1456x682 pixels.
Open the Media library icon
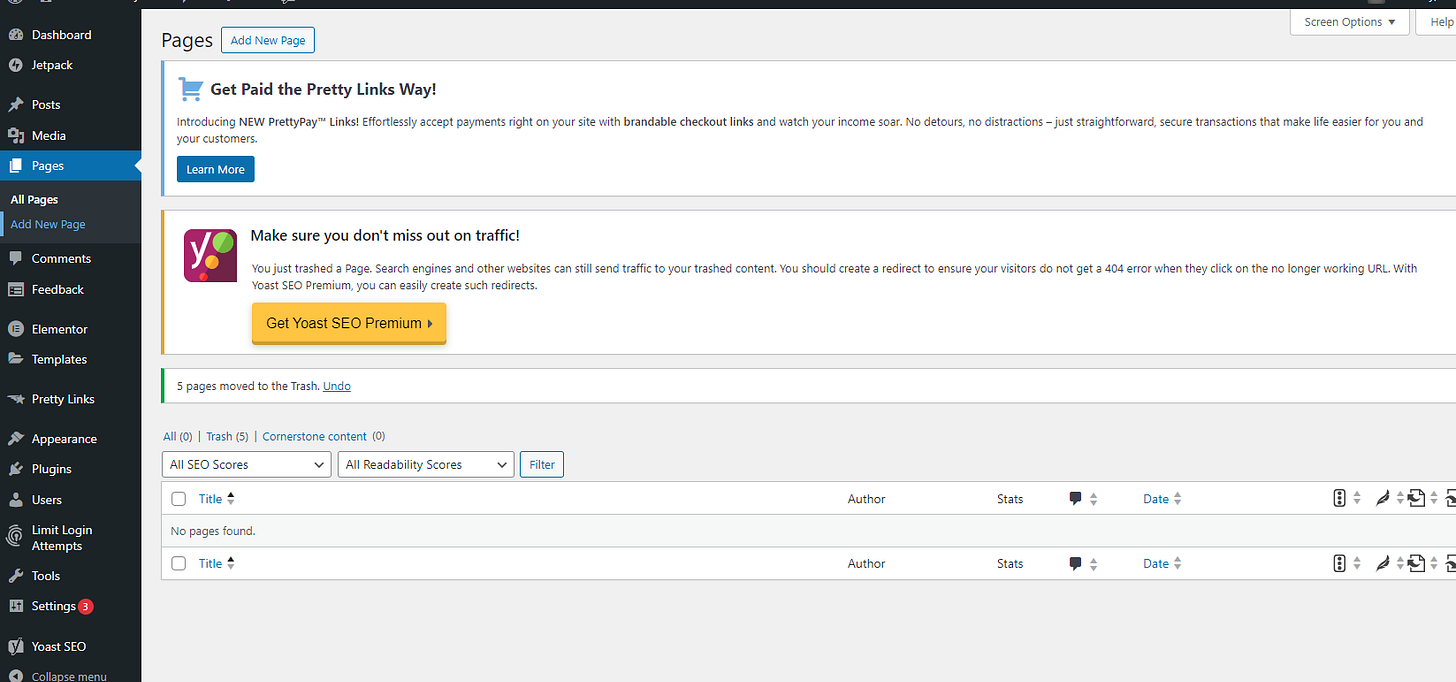pyautogui.click(x=15, y=136)
